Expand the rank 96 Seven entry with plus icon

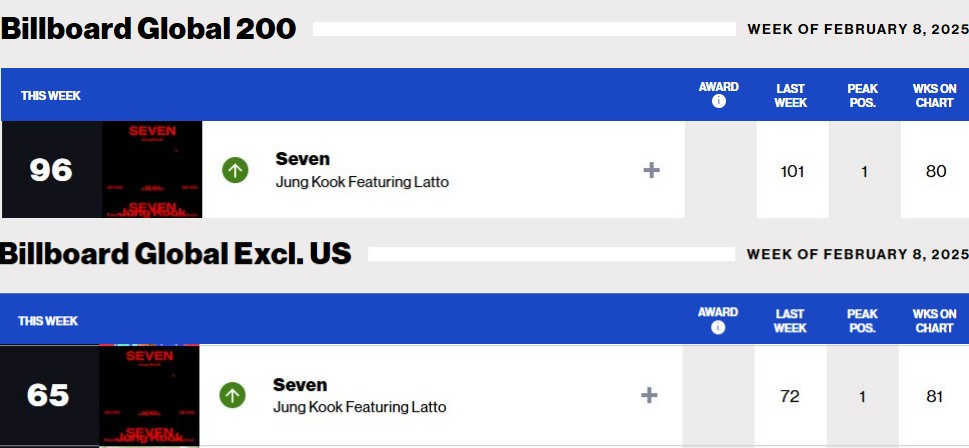point(651,170)
